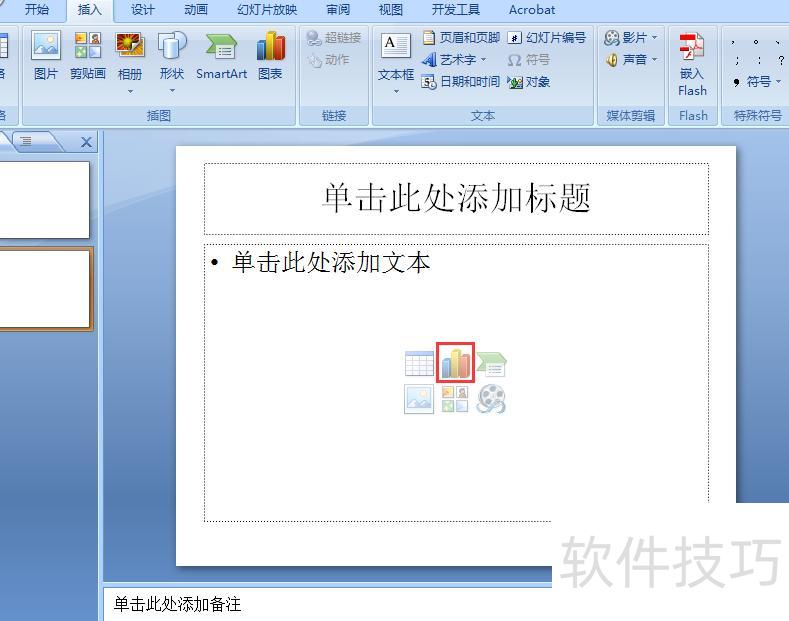Viewport: 789px width, 621px height.
Task: Click the notes area 单击此处添加备注
Action: click(177, 604)
